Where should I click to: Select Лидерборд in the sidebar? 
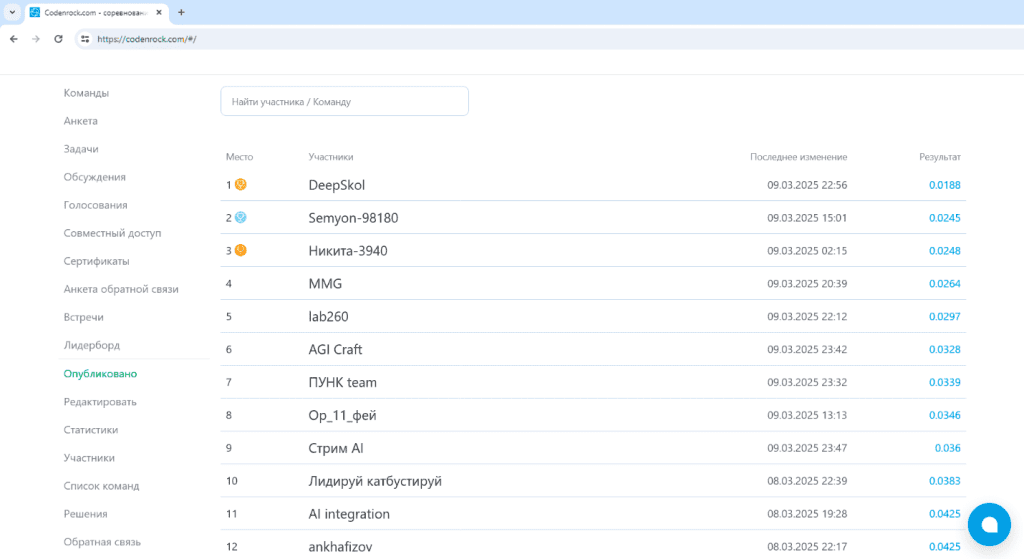click(x=92, y=345)
